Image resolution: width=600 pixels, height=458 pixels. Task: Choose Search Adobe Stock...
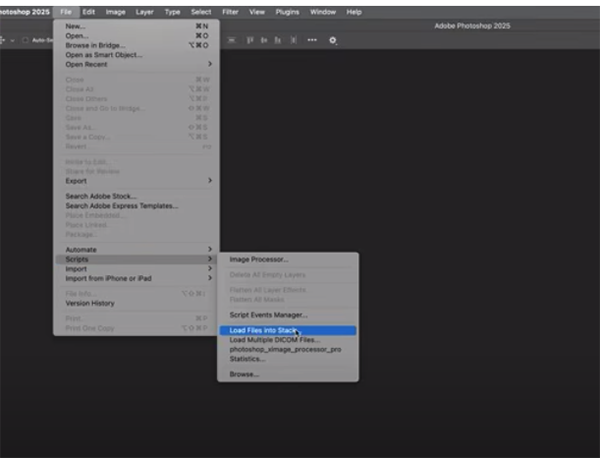[136, 196]
